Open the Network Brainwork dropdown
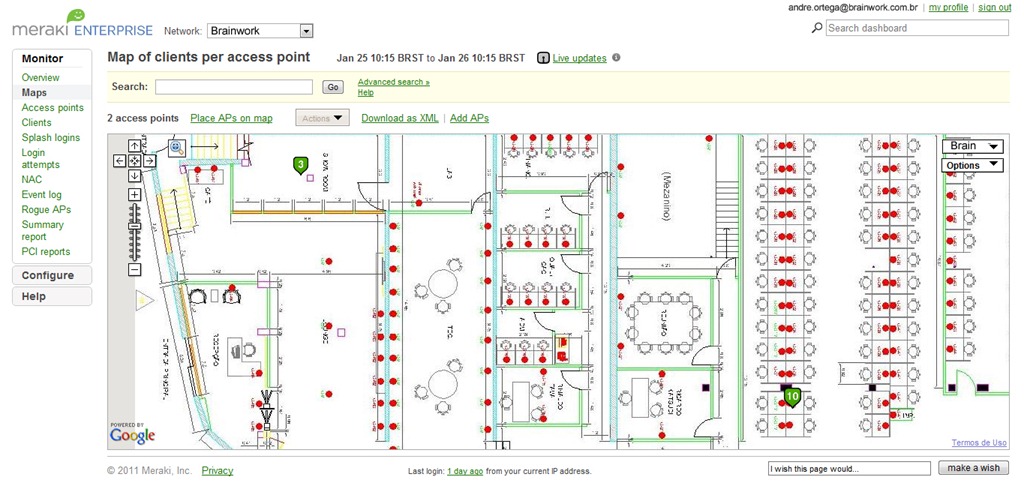Screen dimensions: 1024x495 pos(260,31)
